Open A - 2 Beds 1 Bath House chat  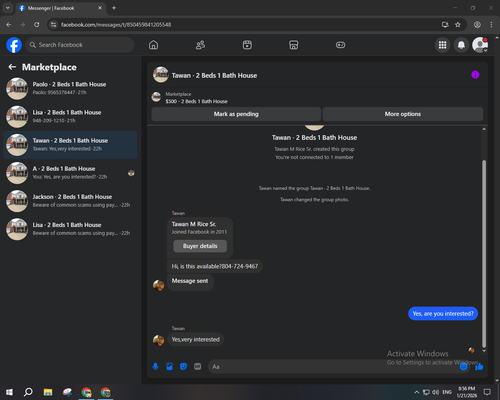pos(70,173)
